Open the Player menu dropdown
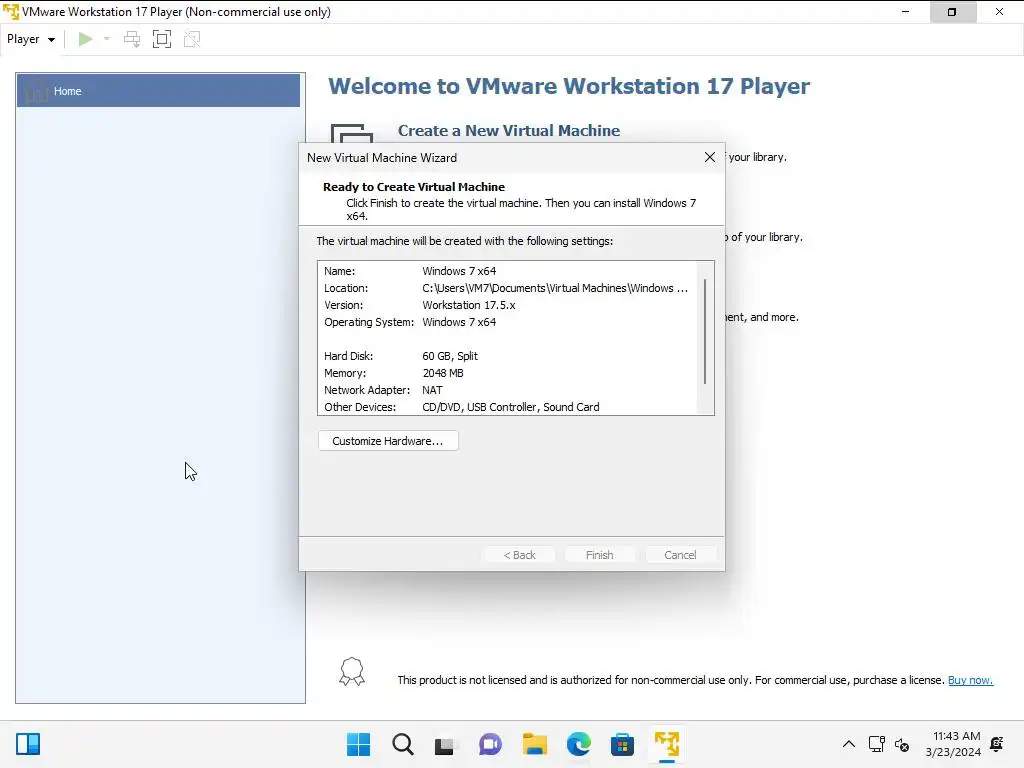The height and width of the screenshot is (768, 1024). (x=31, y=39)
